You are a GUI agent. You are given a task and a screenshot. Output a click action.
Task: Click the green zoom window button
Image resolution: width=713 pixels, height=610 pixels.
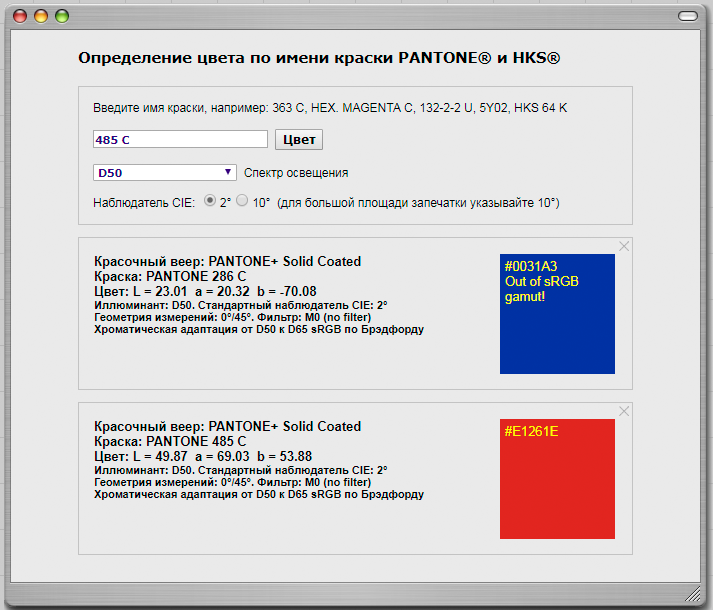[x=62, y=16]
